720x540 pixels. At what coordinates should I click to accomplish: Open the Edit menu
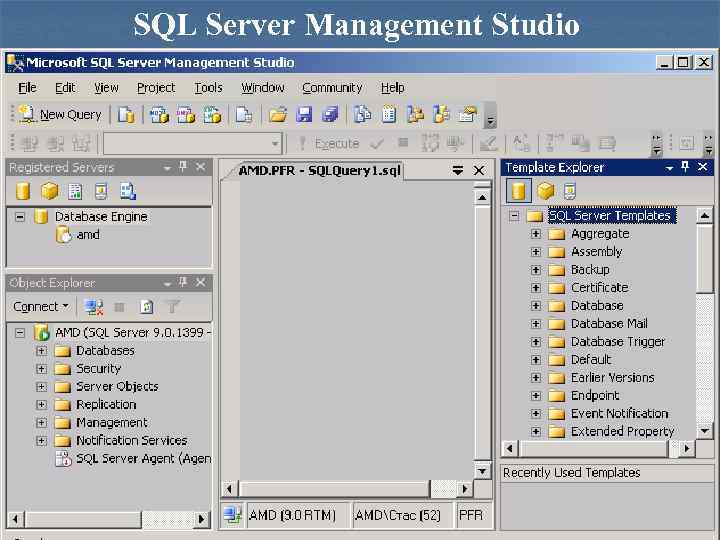click(65, 88)
